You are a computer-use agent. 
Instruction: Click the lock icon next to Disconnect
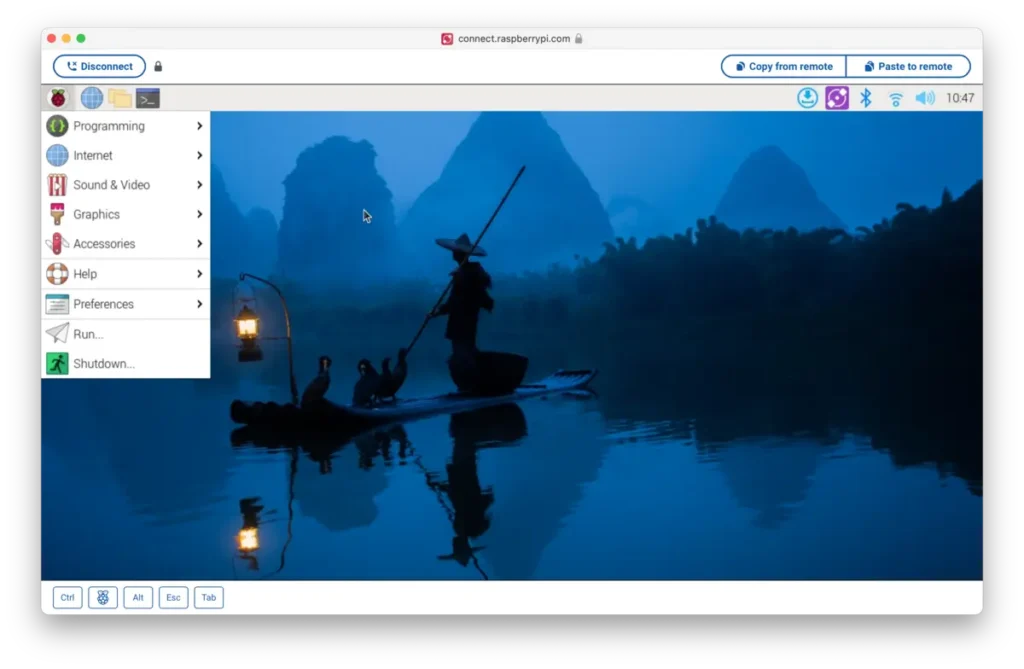pos(158,66)
